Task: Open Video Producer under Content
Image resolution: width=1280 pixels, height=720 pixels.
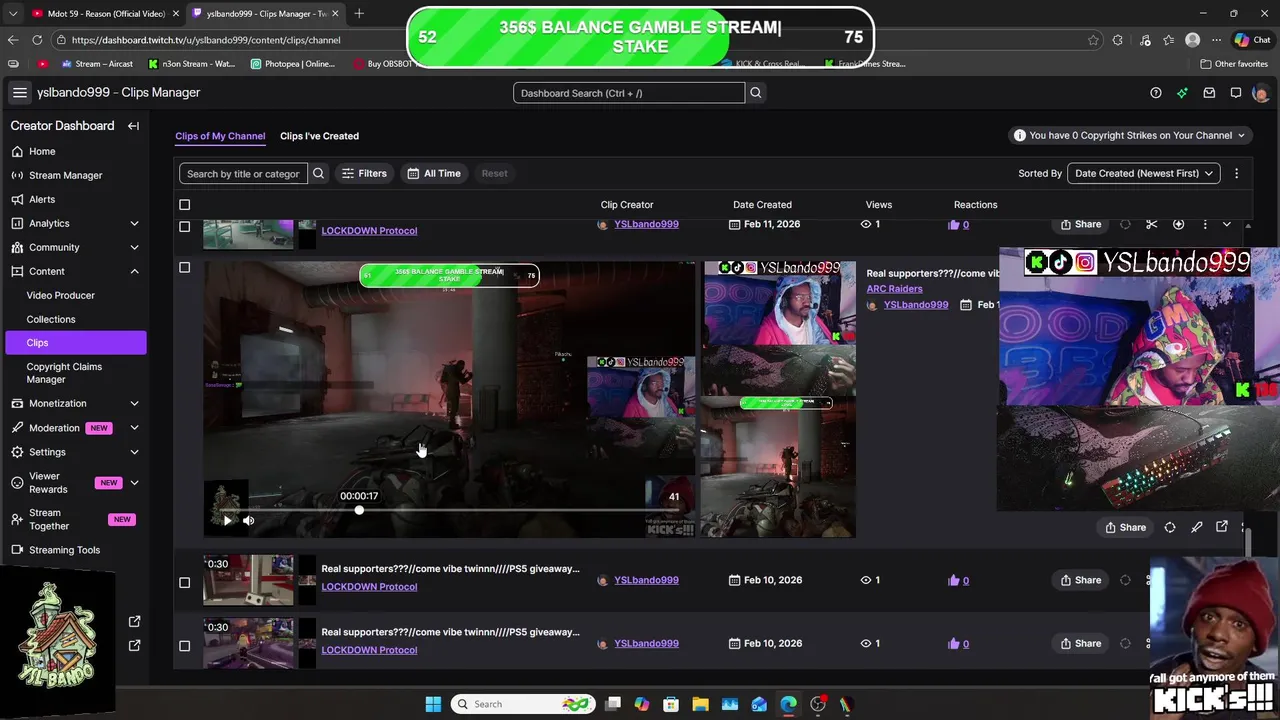Action: tap(60, 295)
